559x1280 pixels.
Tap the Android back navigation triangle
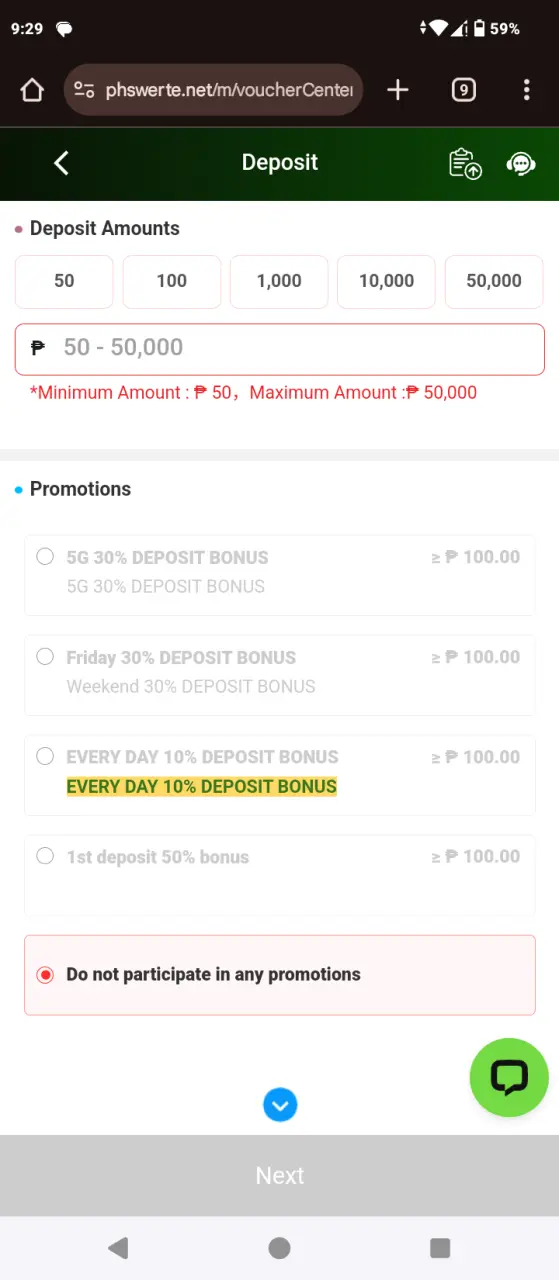pyautogui.click(x=118, y=1248)
